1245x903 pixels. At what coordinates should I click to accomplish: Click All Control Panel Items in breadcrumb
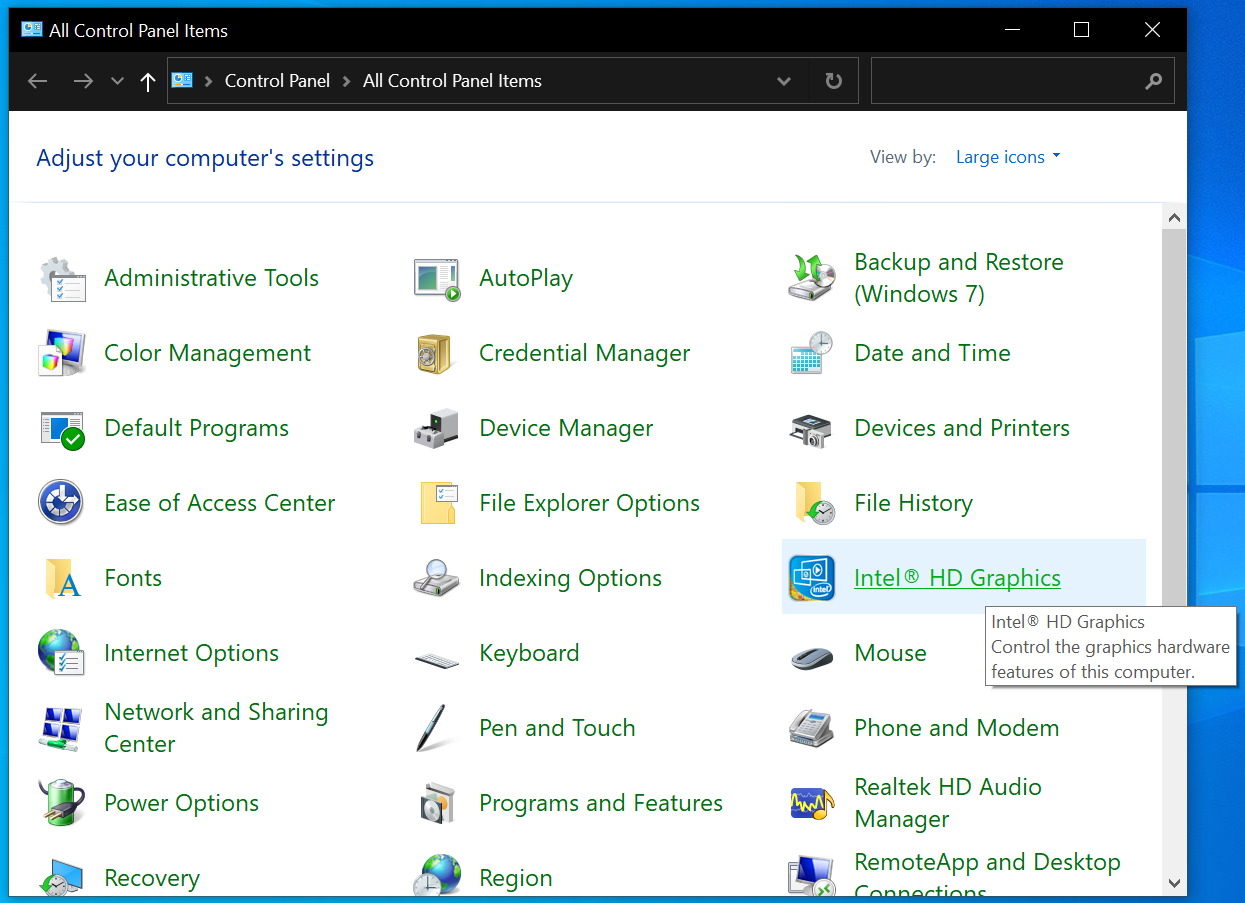click(451, 81)
